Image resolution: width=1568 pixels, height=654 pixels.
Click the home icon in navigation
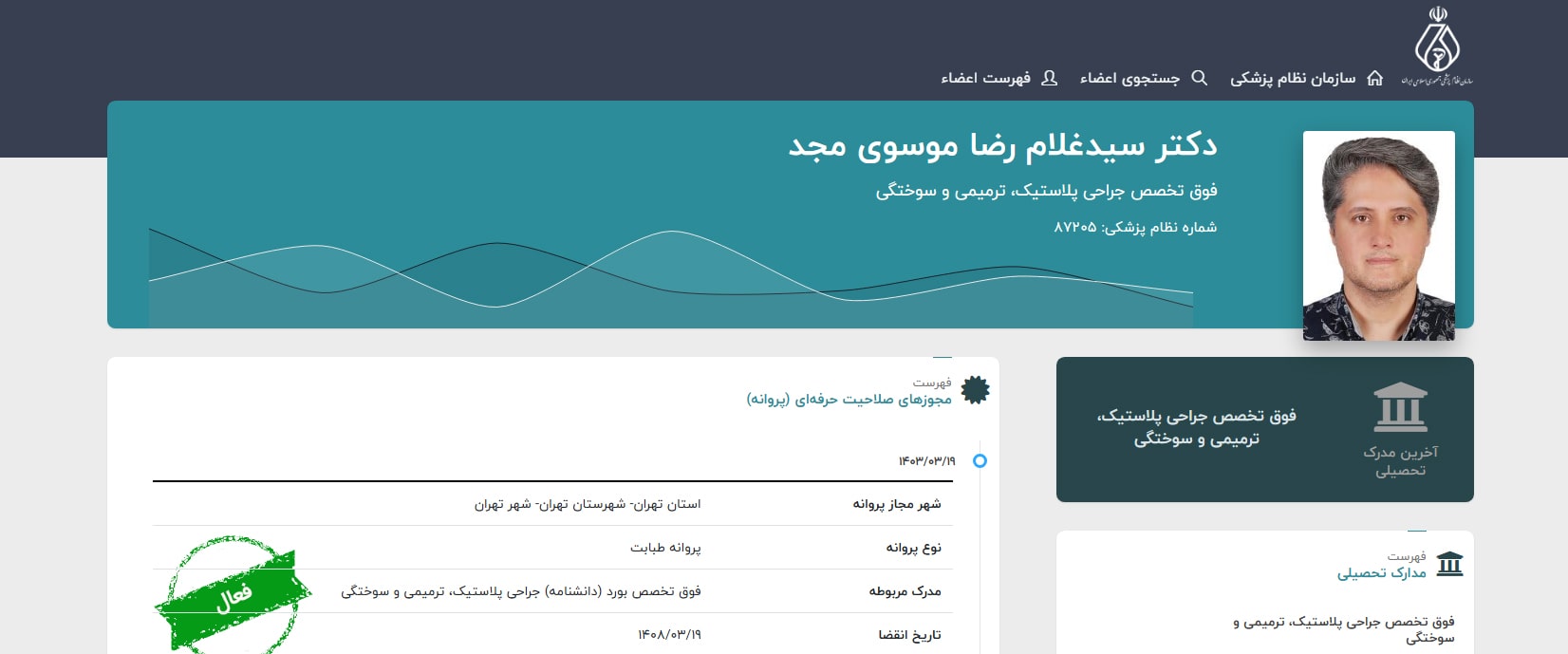click(1374, 78)
